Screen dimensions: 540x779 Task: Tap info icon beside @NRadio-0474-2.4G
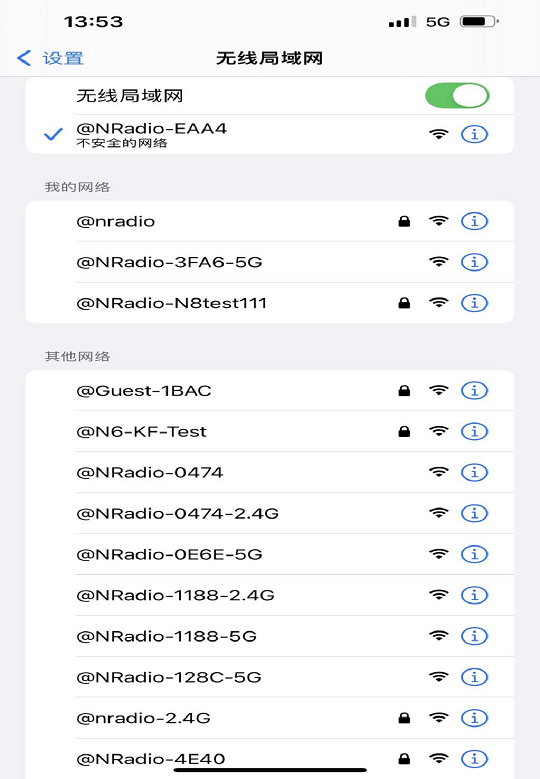click(474, 513)
